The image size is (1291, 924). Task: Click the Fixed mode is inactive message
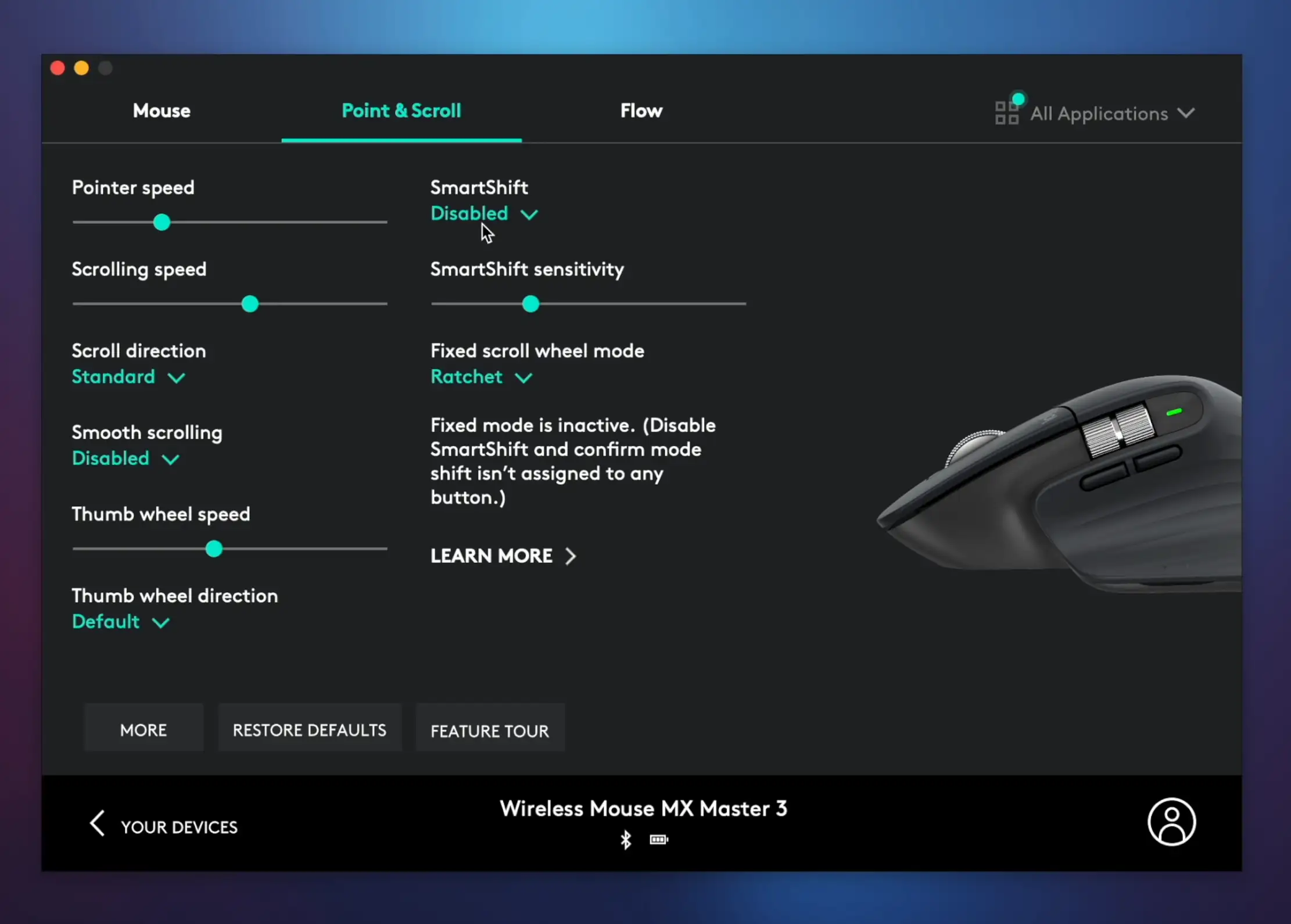coord(573,461)
